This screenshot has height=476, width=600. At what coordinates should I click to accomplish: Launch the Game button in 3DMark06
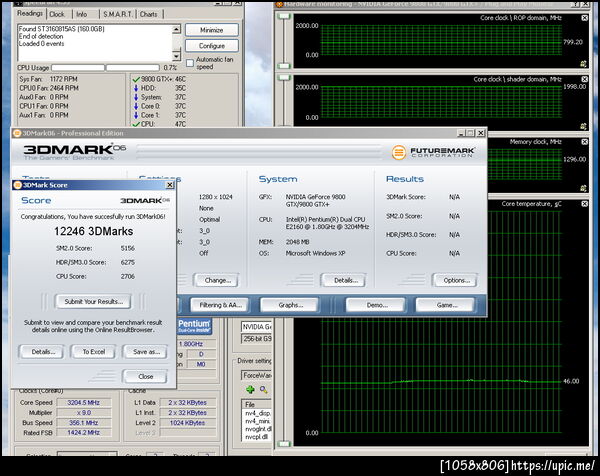447,305
